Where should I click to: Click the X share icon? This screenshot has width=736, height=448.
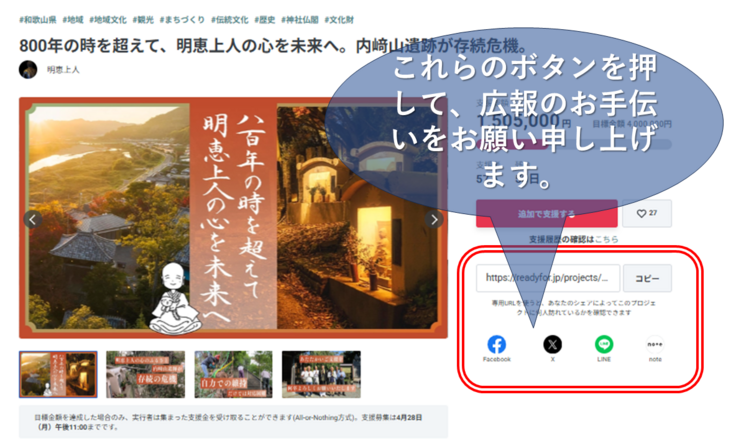(552, 345)
